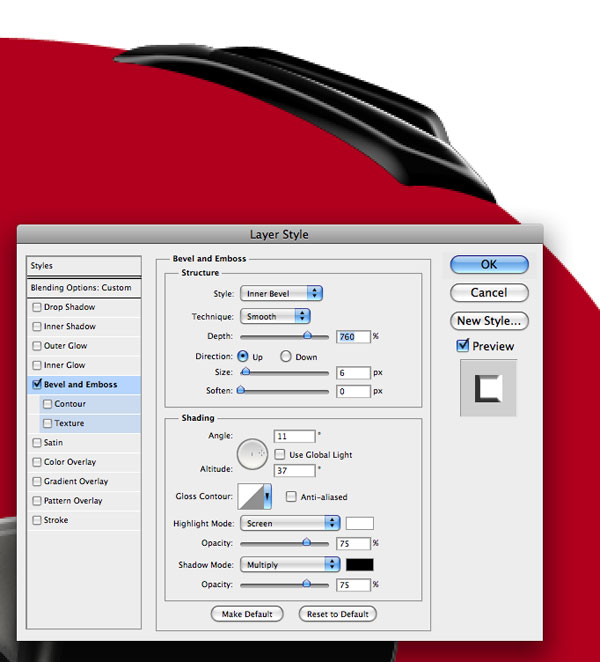
Task: Click the style preview thumbnail
Action: pos(488,388)
